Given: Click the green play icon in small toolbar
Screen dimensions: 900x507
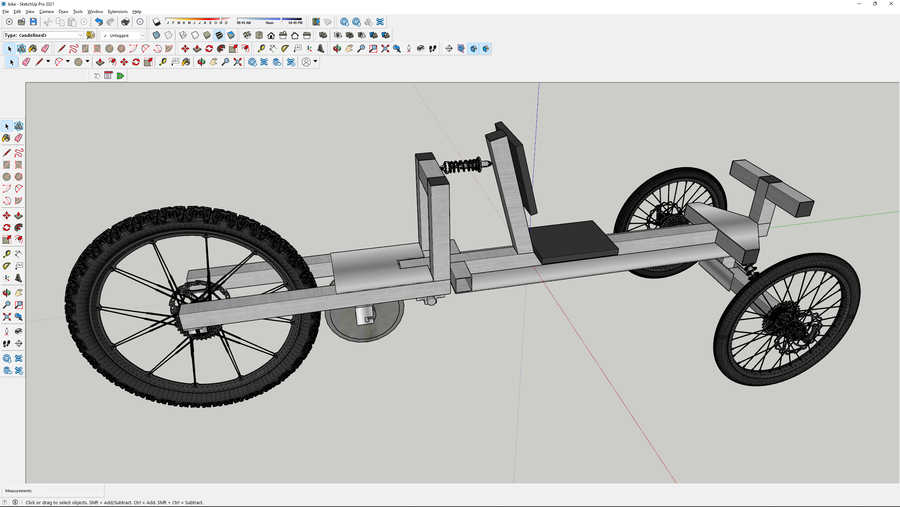Looking at the screenshot, I should [121, 75].
